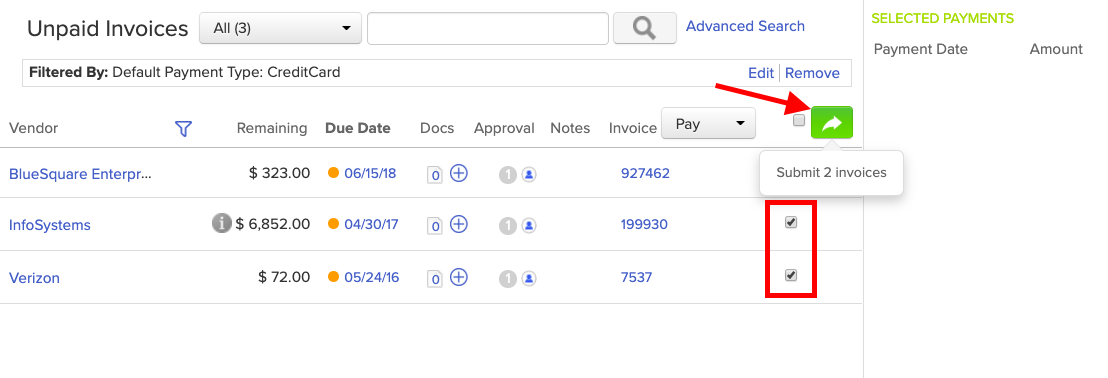Toggle the select-all invoices checkbox
1108x378 pixels.
(799, 120)
